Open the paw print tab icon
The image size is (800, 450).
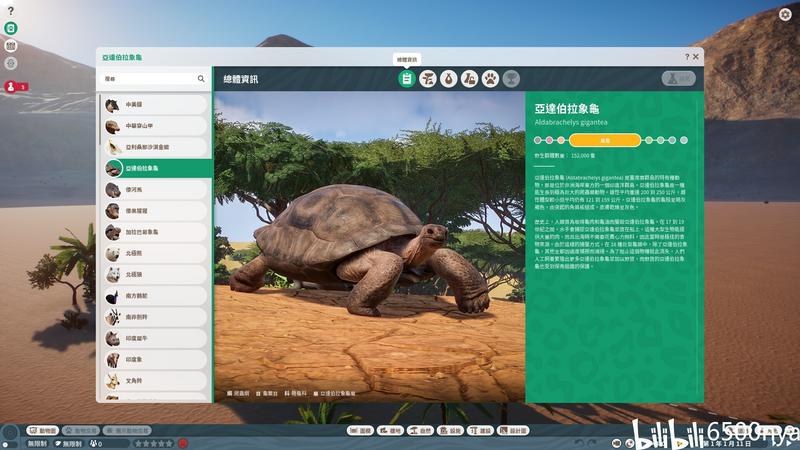click(490, 79)
